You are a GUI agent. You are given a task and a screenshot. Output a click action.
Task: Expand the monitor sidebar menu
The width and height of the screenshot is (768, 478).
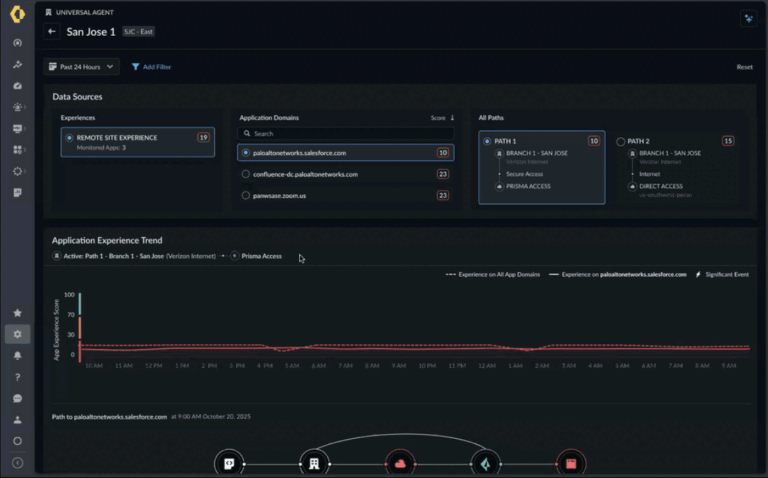click(19, 128)
